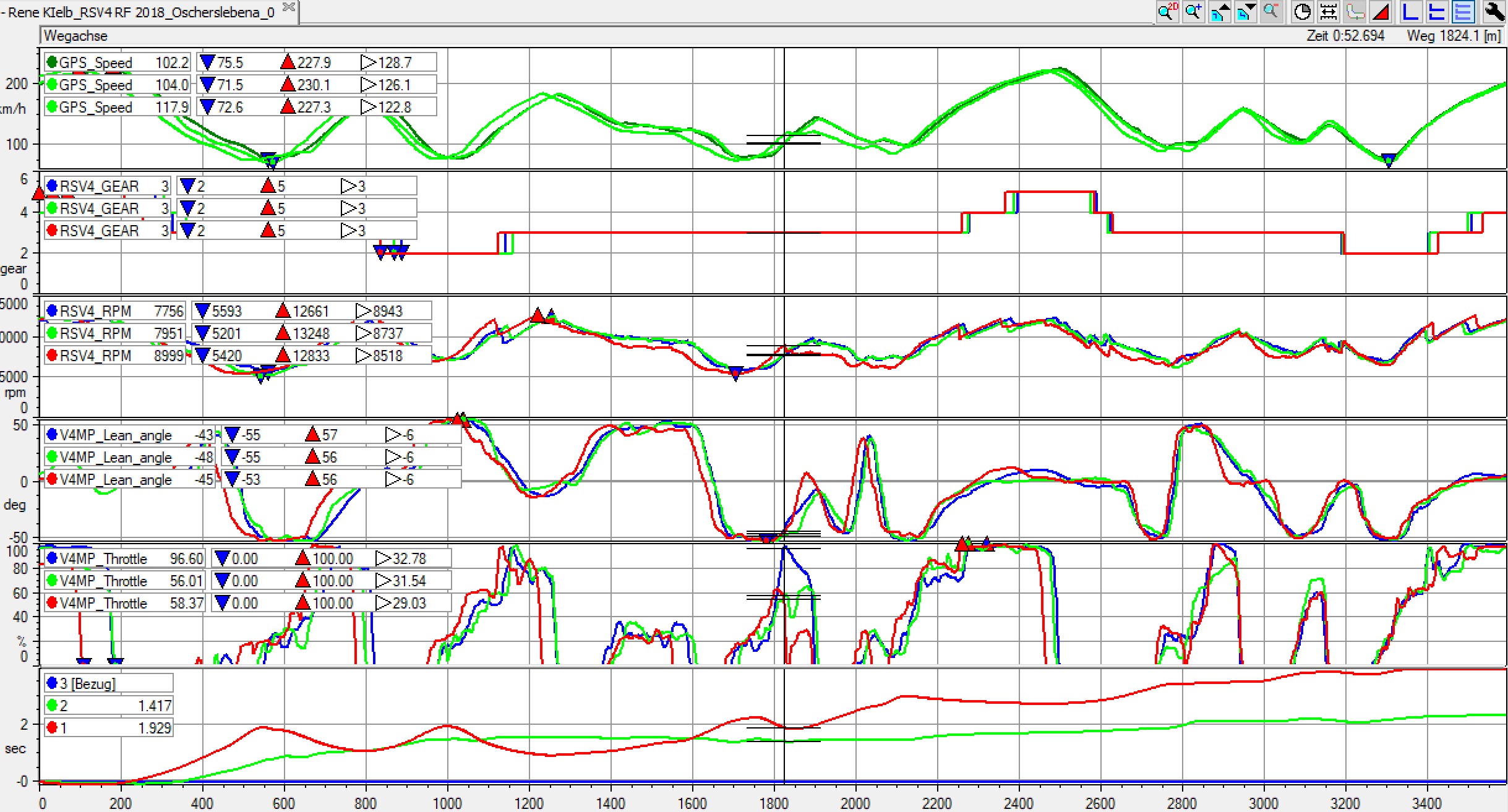
Task: Click the max marker icon beside 230.1
Action: tap(288, 85)
